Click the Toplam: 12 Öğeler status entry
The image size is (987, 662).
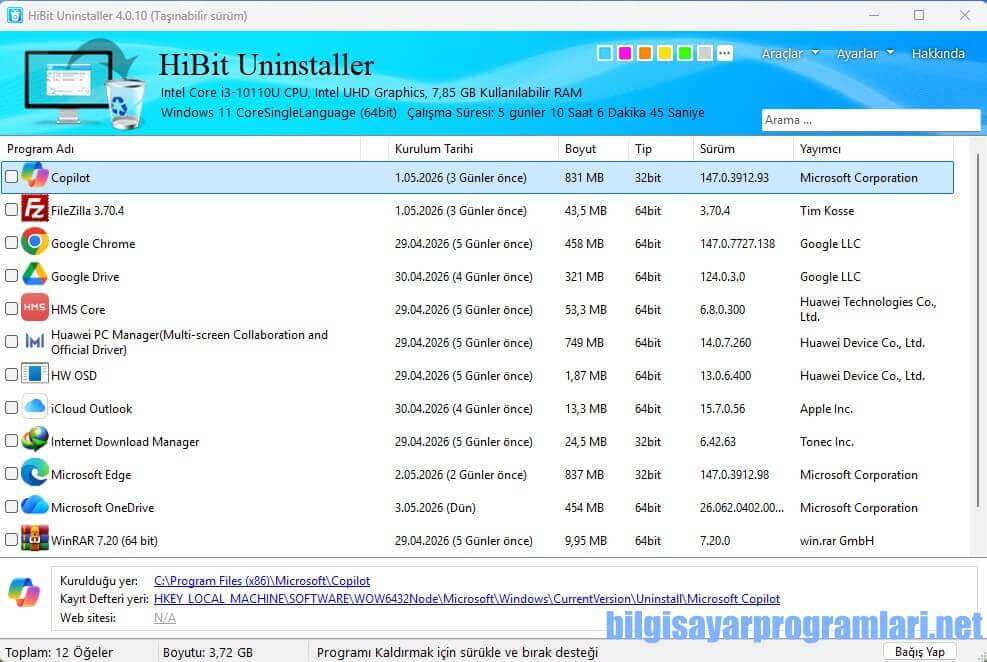(59, 653)
